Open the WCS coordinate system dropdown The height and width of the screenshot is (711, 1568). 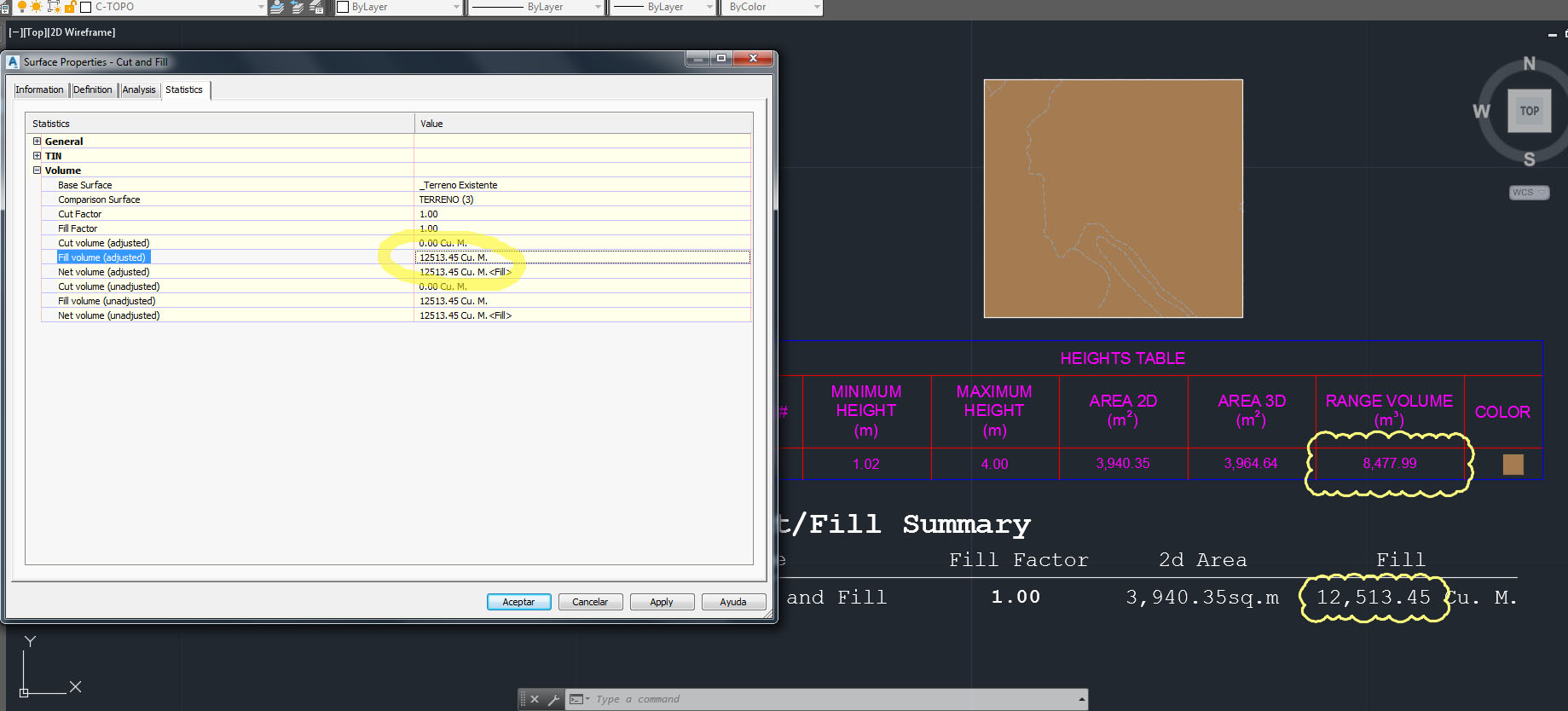click(1529, 193)
